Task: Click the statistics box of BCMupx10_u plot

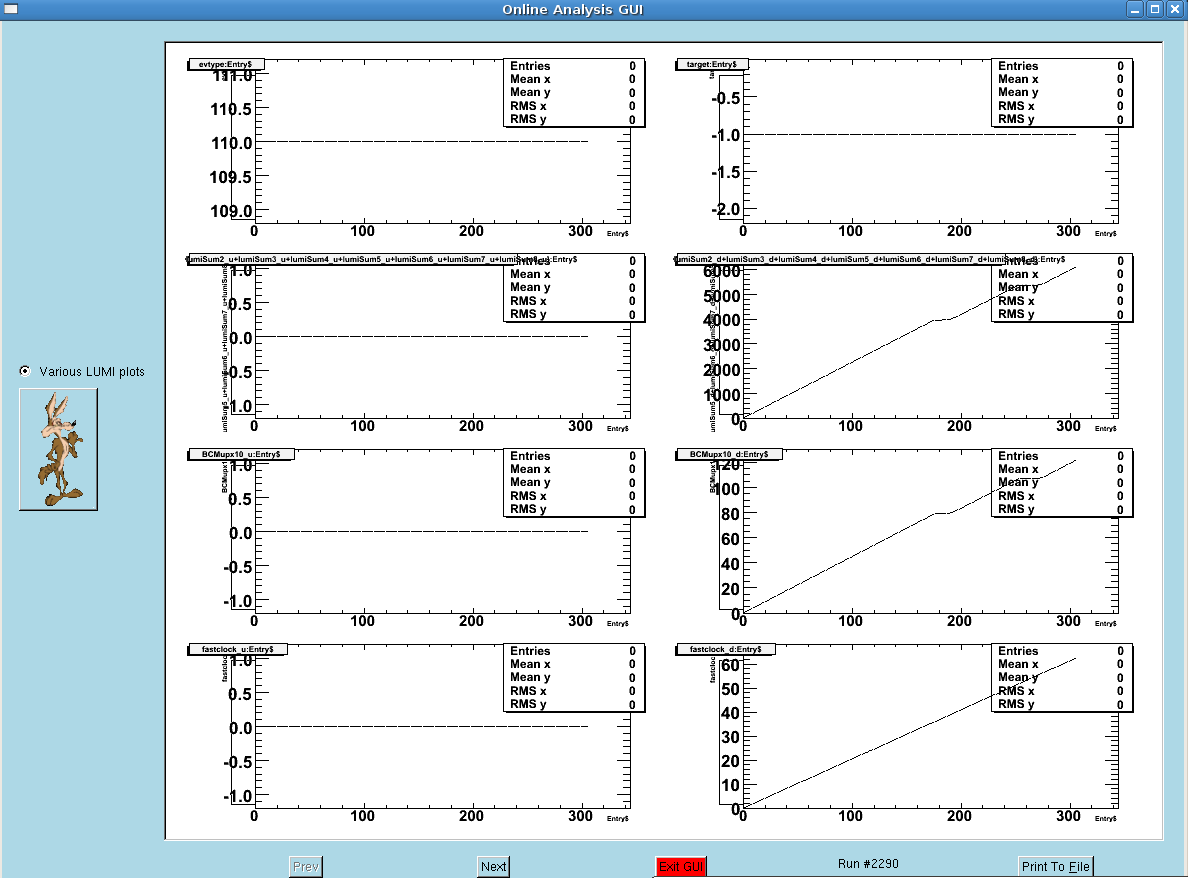Action: click(x=574, y=483)
